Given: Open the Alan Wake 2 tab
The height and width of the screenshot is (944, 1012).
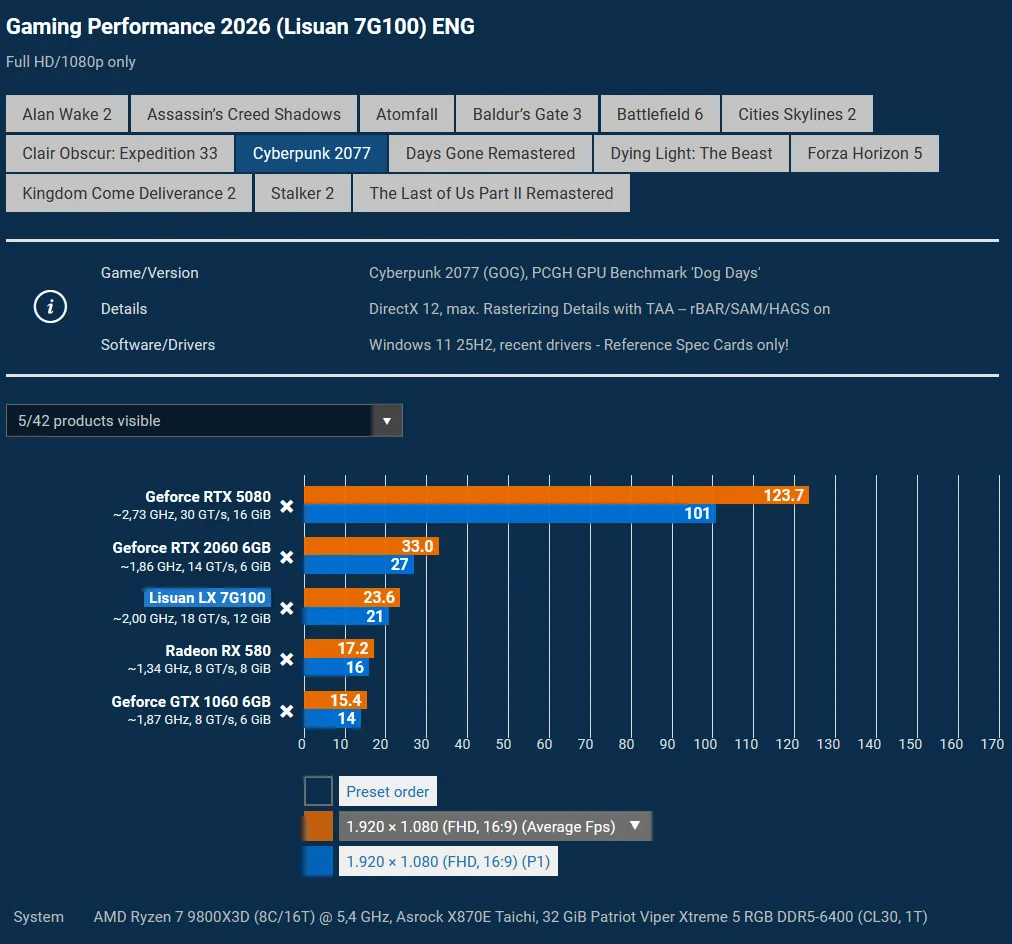Looking at the screenshot, I should 67,114.
